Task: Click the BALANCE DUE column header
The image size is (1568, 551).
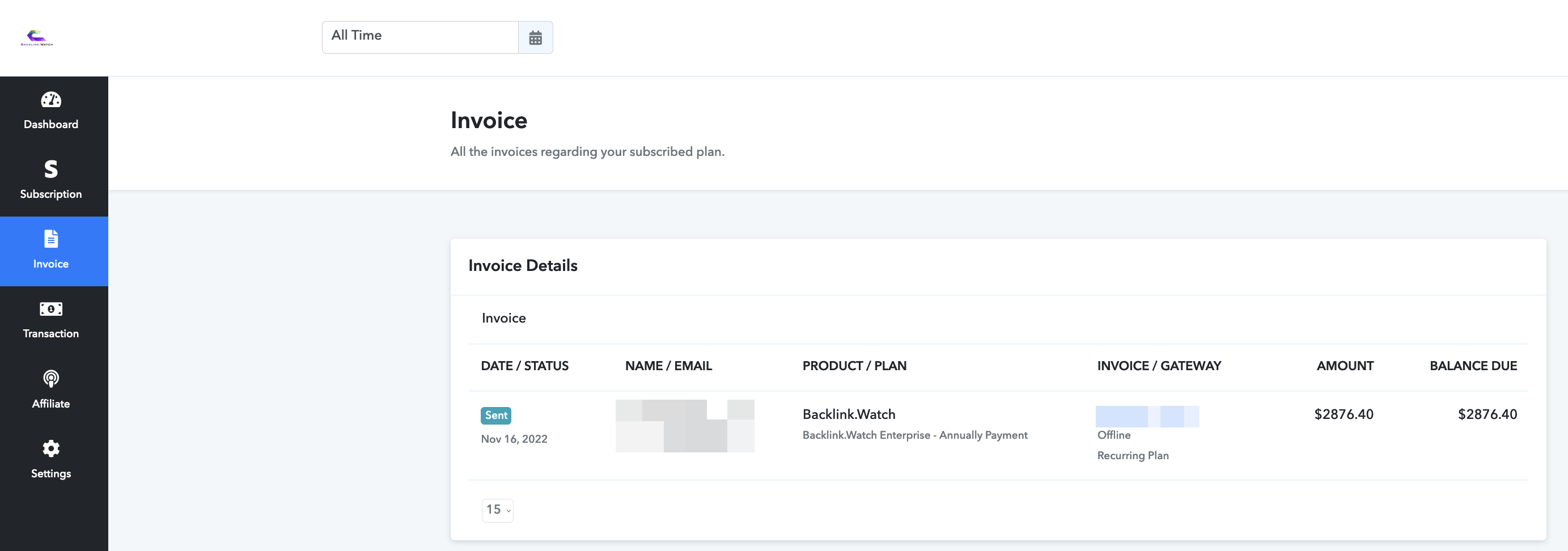Action: 1473,366
